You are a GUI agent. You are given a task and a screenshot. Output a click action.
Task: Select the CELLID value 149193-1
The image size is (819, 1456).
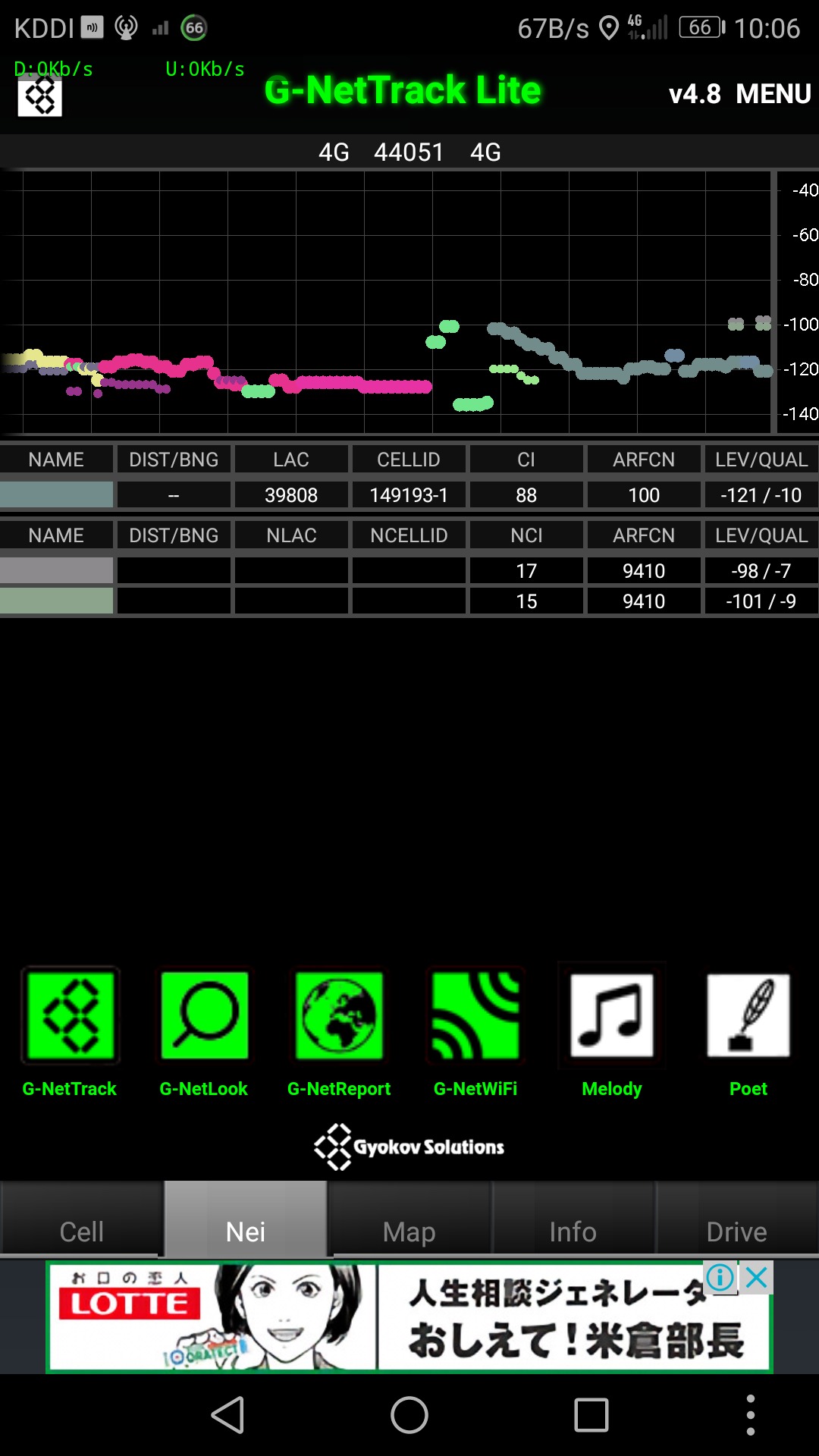tap(409, 495)
